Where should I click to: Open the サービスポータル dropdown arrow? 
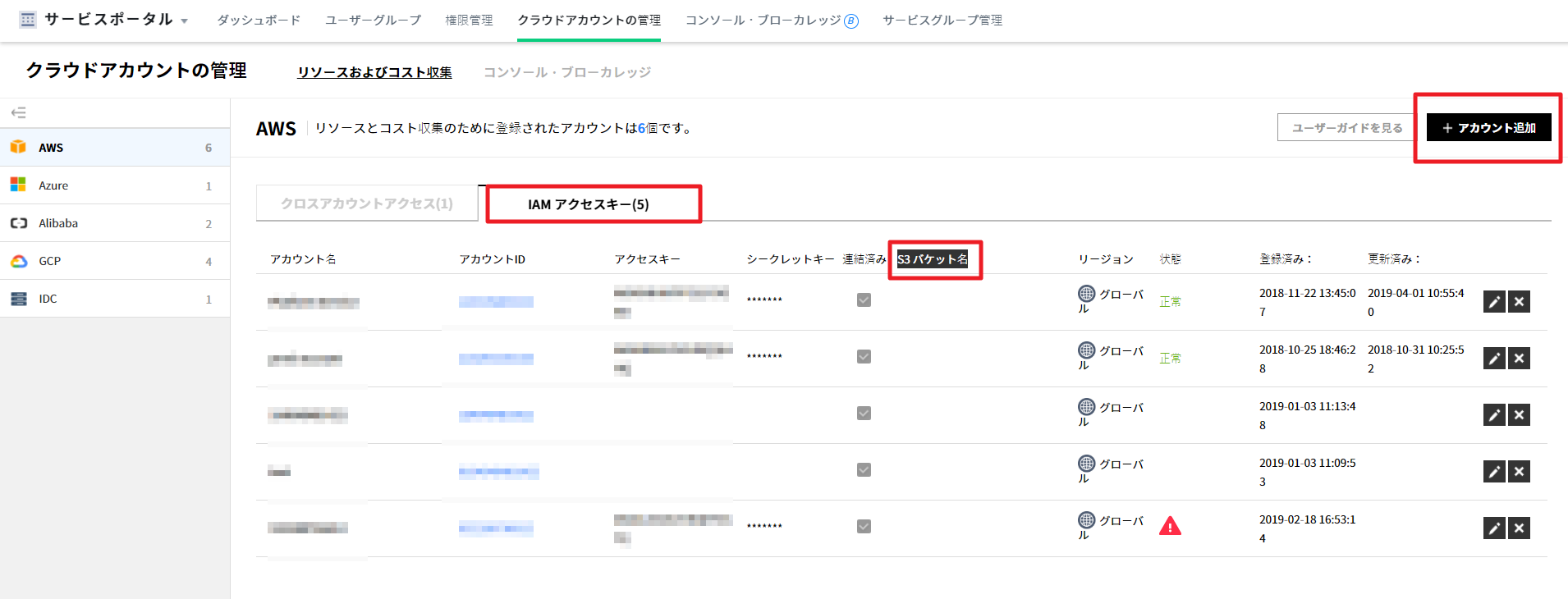[184, 21]
